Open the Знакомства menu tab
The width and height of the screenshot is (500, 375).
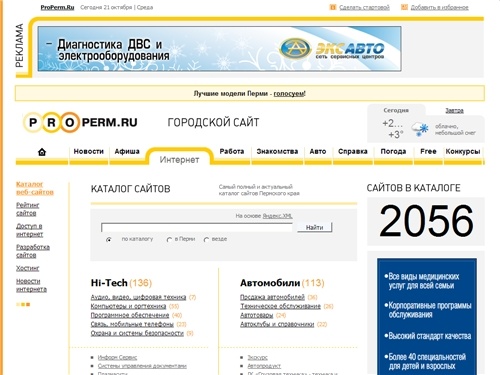(x=277, y=151)
